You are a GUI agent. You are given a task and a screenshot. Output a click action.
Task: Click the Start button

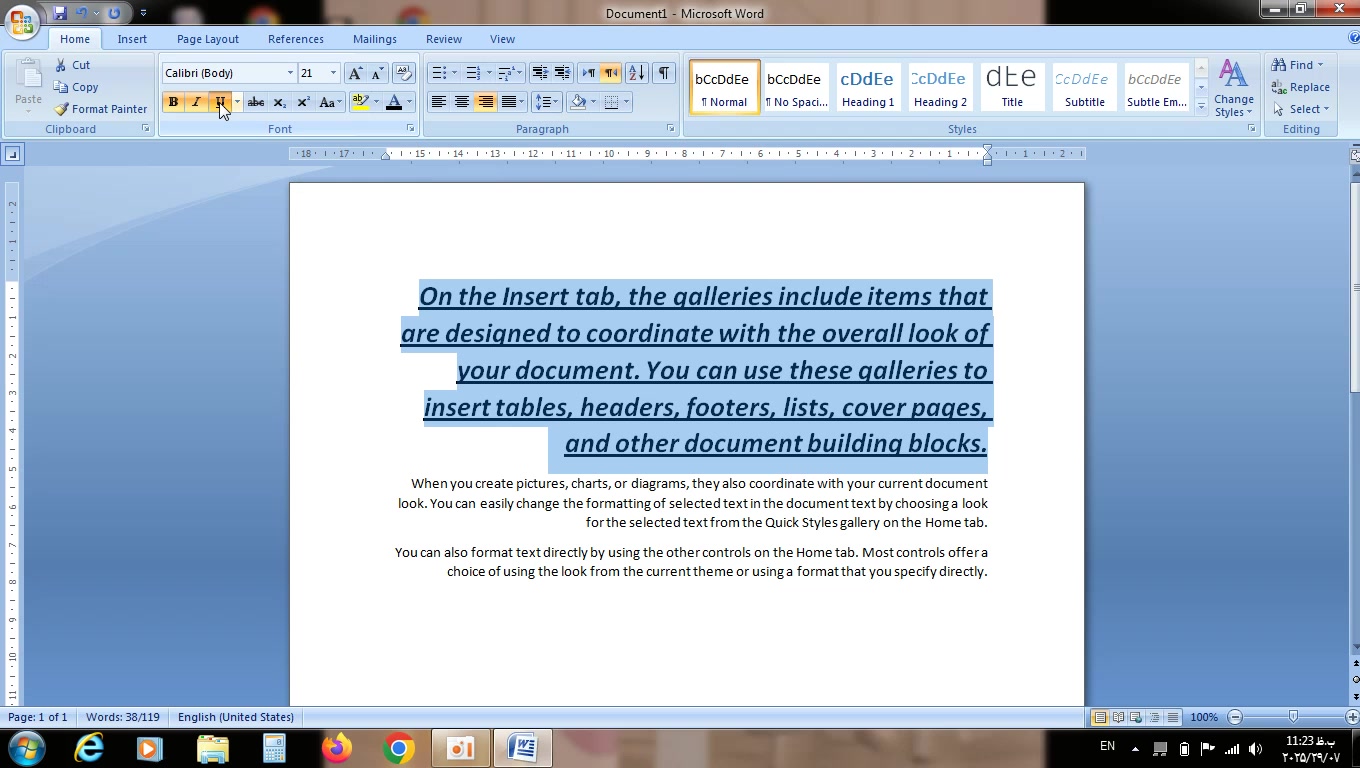[x=26, y=748]
